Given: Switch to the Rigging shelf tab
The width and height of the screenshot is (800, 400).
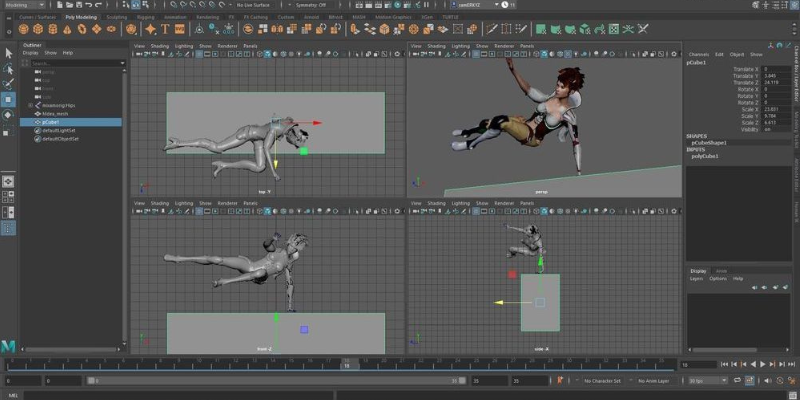Looking at the screenshot, I should (x=145, y=17).
